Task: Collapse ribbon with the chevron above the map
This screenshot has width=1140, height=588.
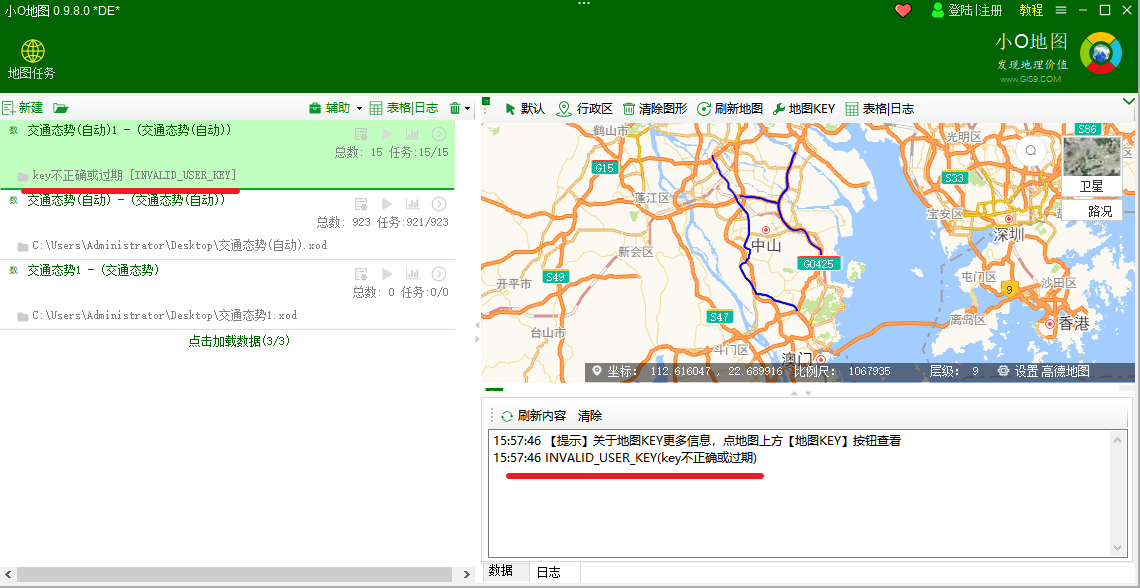Action: click(x=1129, y=100)
